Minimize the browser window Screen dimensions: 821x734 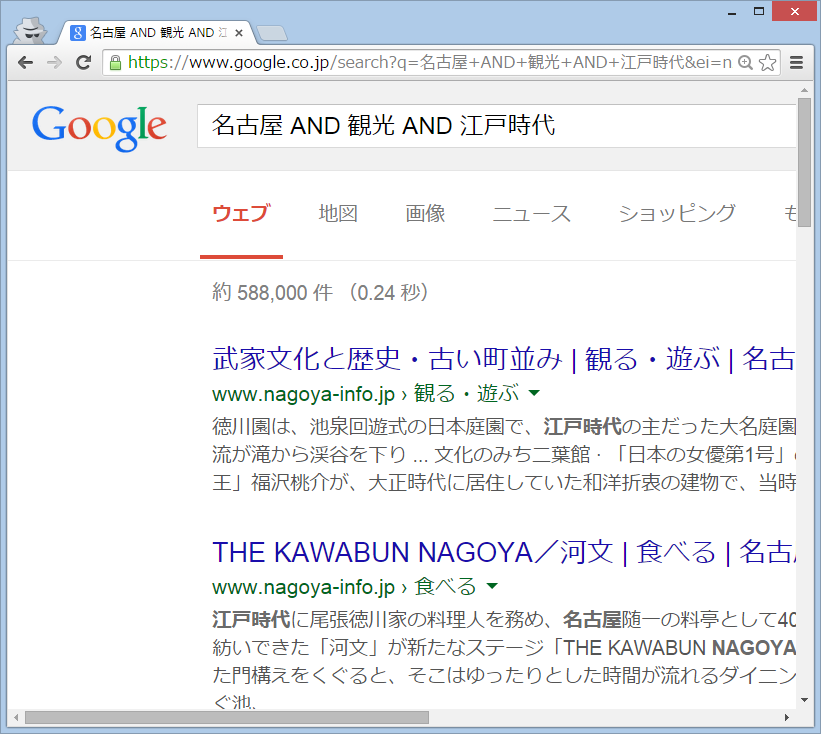(732, 12)
